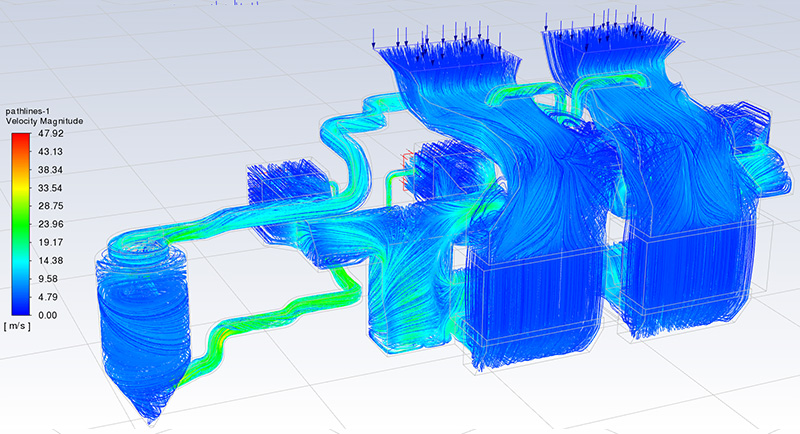Click the 47.92 maximum legend value

49,133
